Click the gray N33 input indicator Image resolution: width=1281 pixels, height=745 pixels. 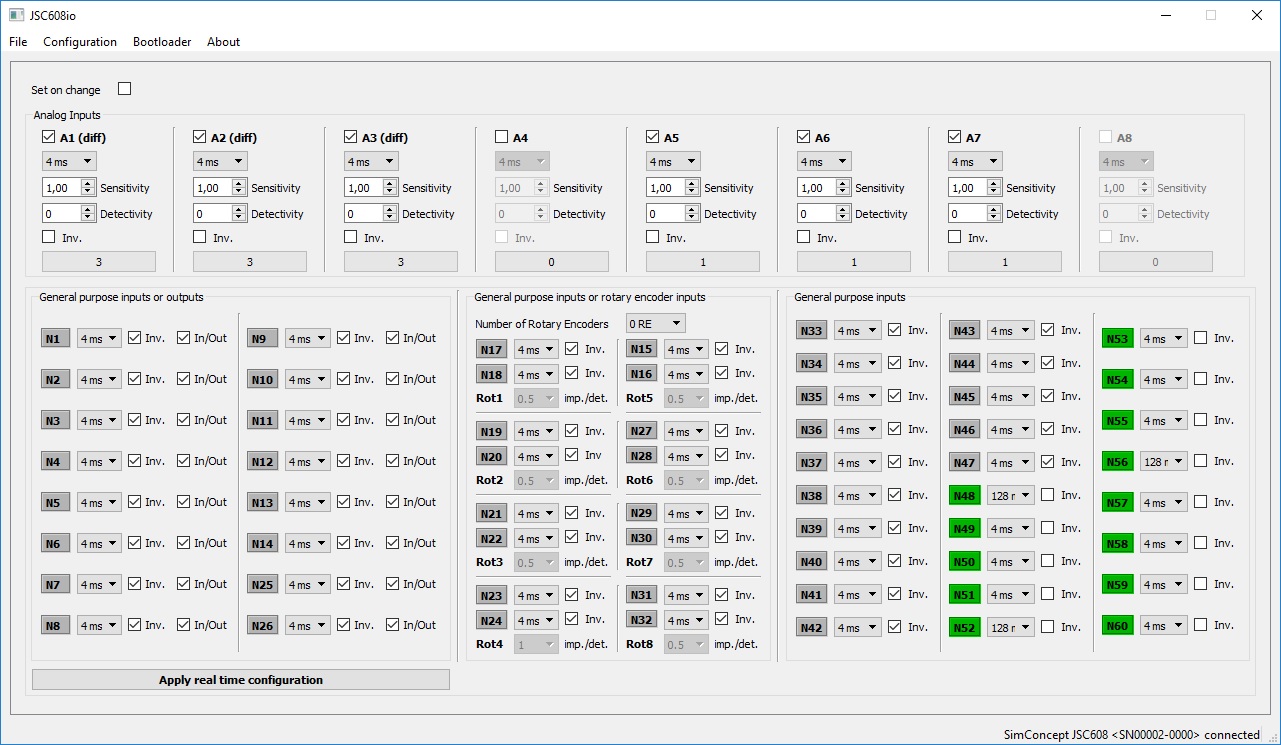pyautogui.click(x=812, y=331)
